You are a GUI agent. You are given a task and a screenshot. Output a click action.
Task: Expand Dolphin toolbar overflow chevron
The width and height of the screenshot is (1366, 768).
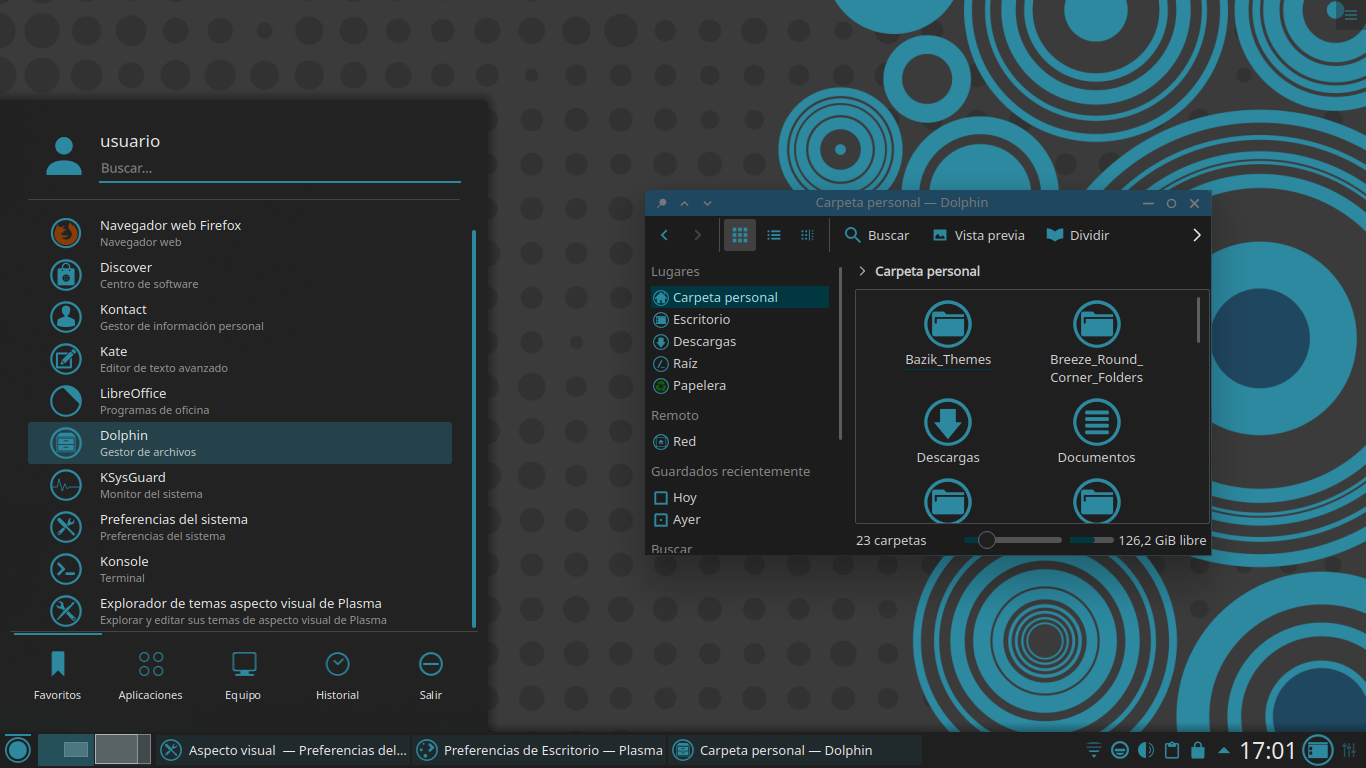1196,235
